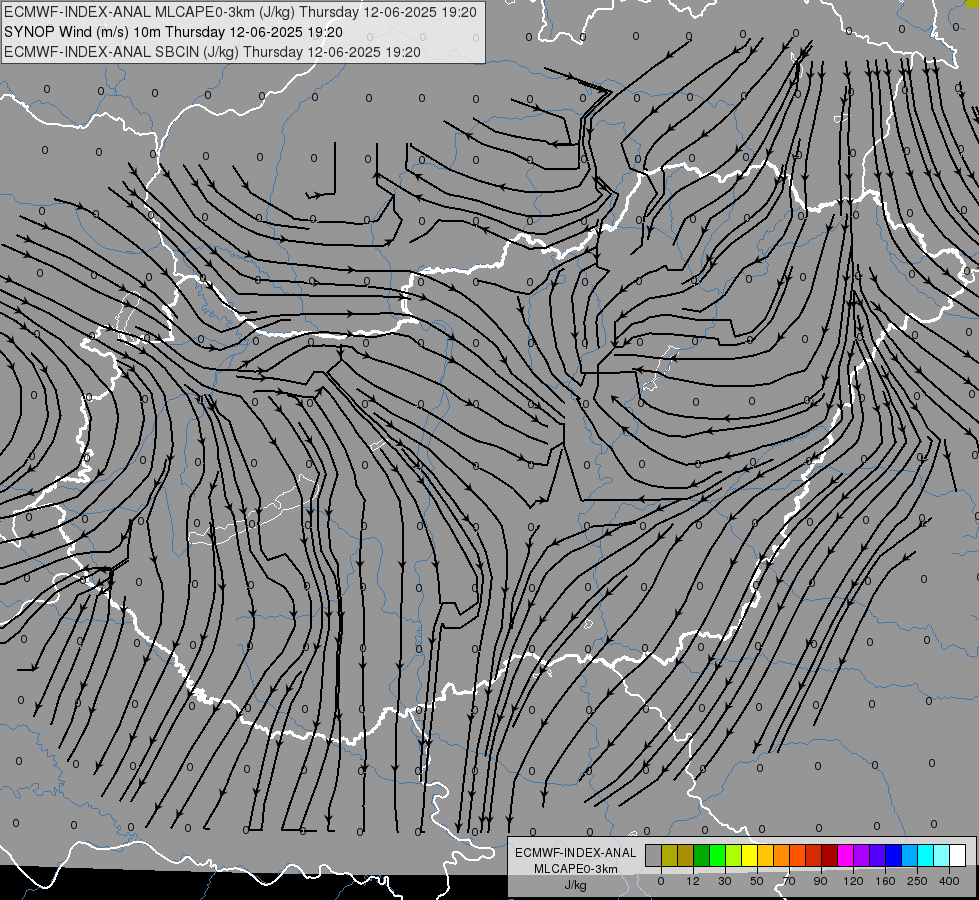Click the bright green legend swatch

click(x=717, y=855)
